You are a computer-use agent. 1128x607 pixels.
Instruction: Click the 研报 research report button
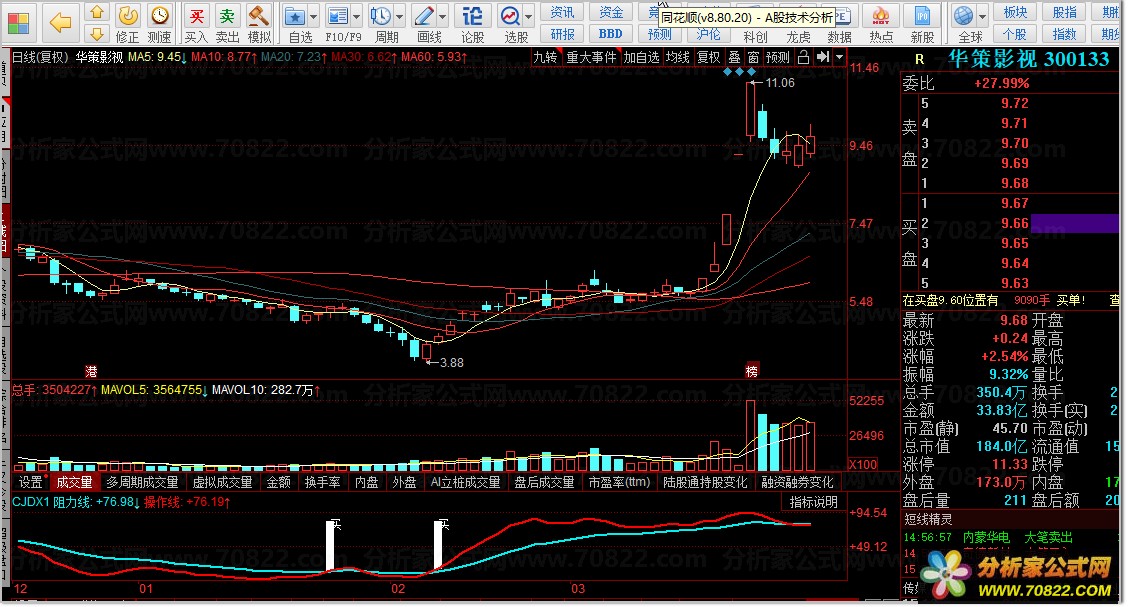click(x=563, y=34)
